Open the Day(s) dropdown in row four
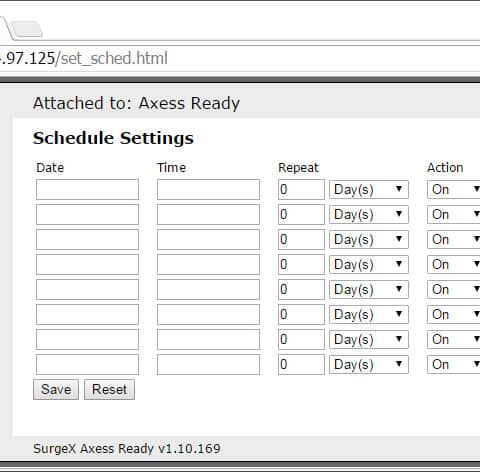Screen dimensions: 480x472 369,264
